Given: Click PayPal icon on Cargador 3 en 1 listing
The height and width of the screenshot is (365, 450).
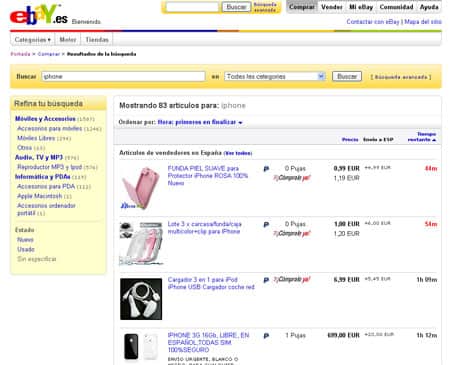Looking at the screenshot, I should 266,280.
